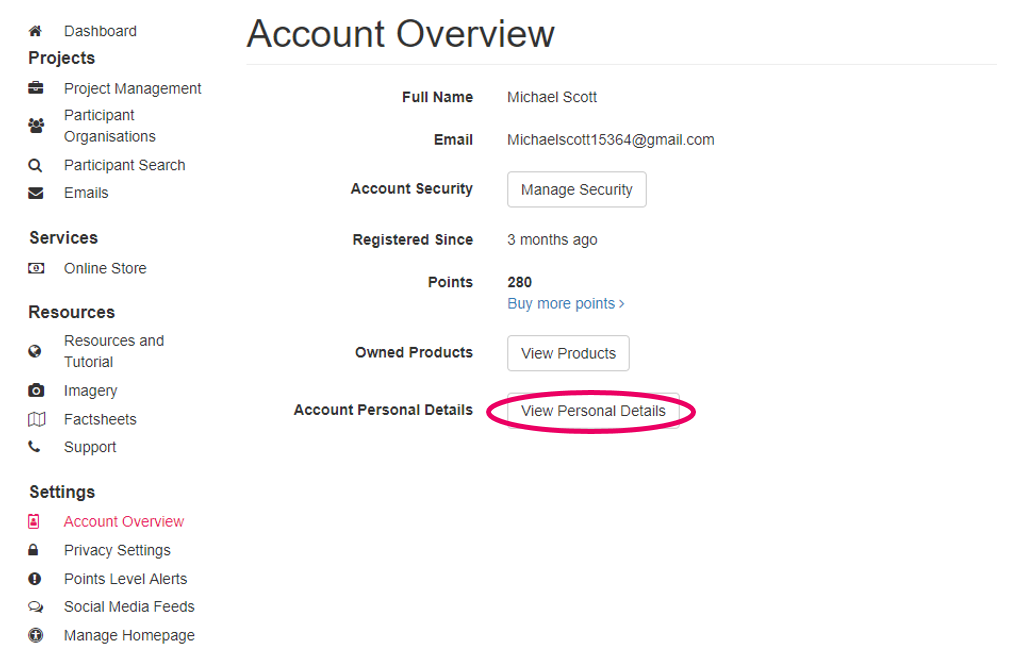
Task: Open Social Media Feeds settings
Action: 129,607
